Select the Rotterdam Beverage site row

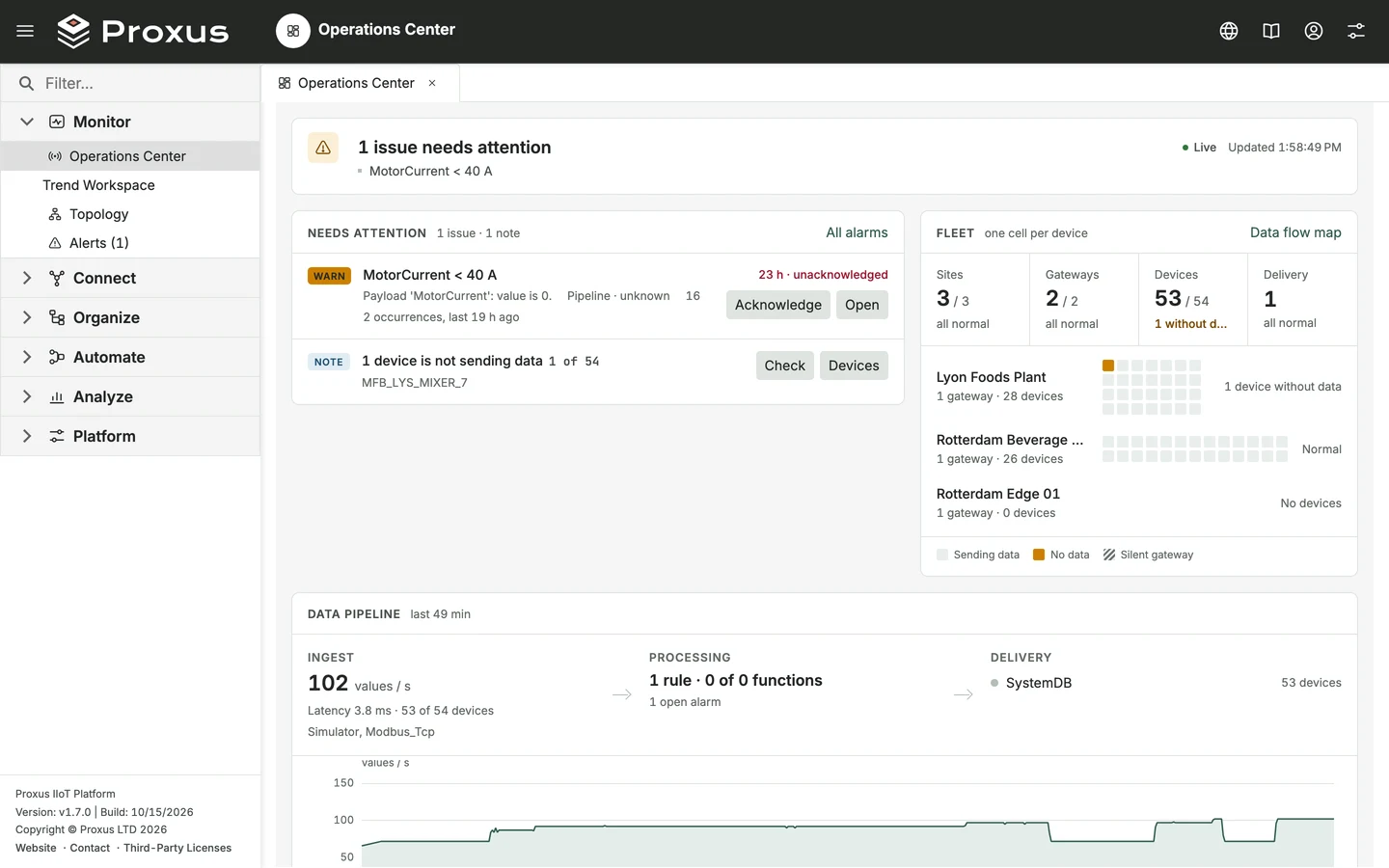(1139, 448)
